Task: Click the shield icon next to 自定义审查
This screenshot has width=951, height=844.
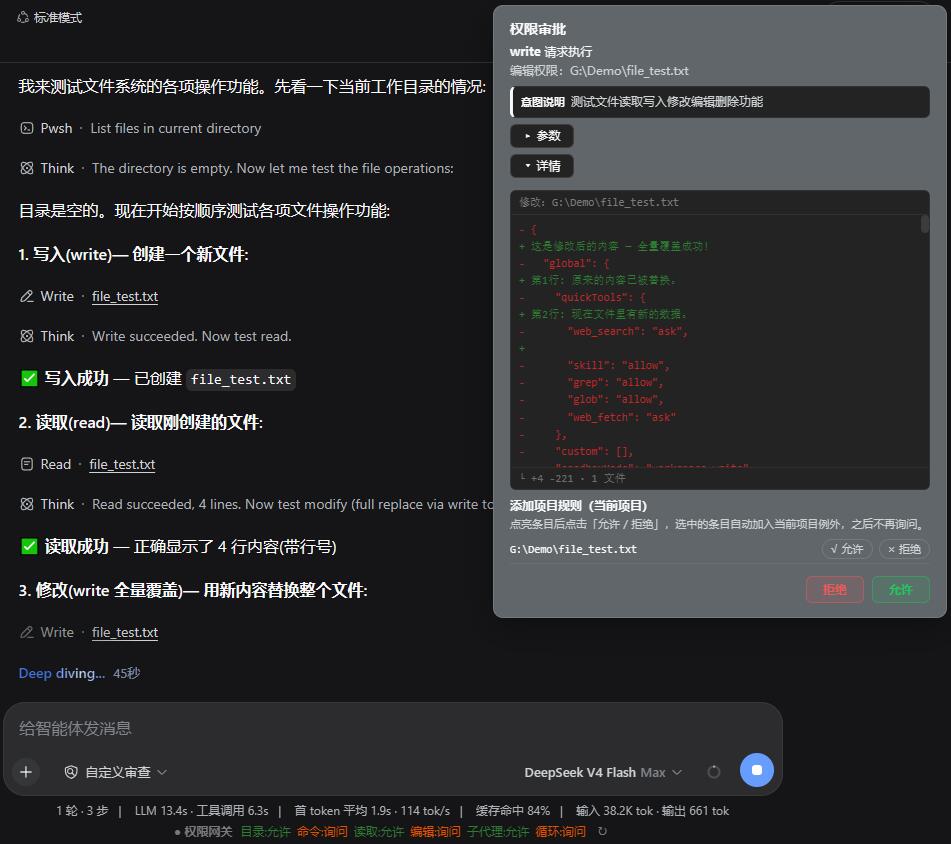Action: (x=71, y=772)
